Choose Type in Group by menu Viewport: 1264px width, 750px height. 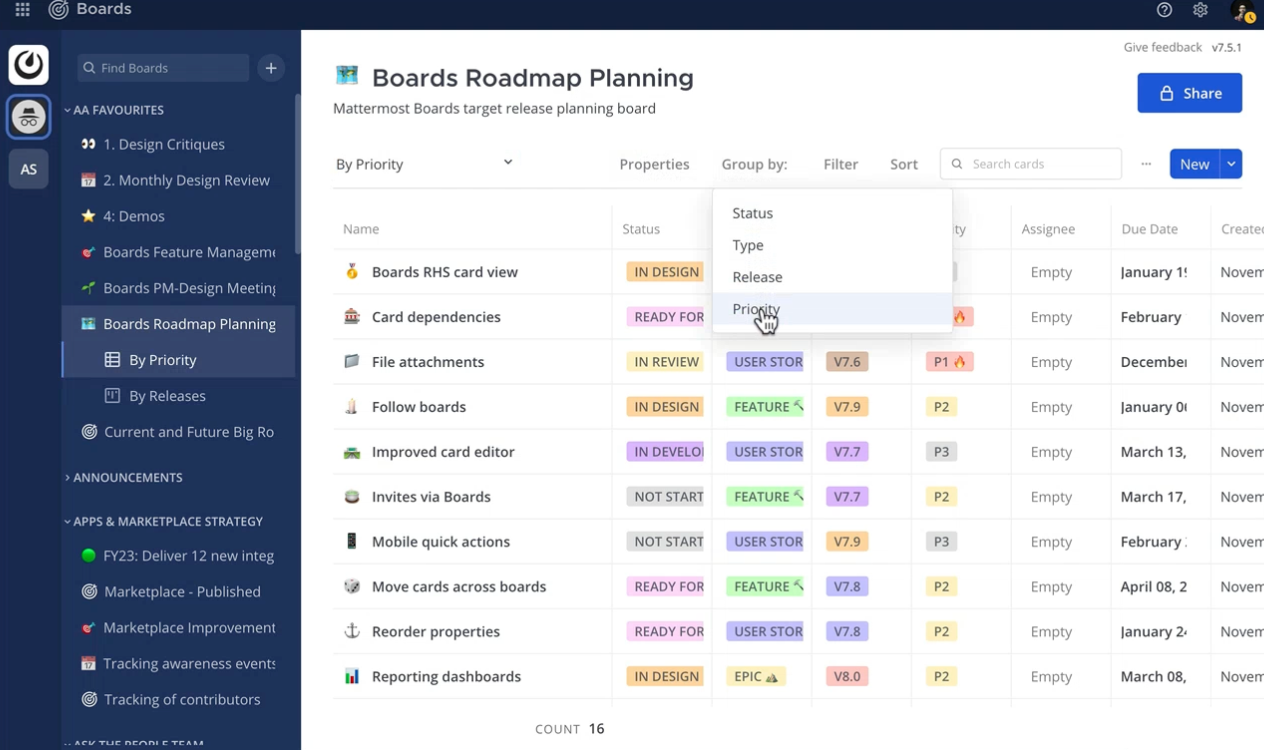(832, 245)
